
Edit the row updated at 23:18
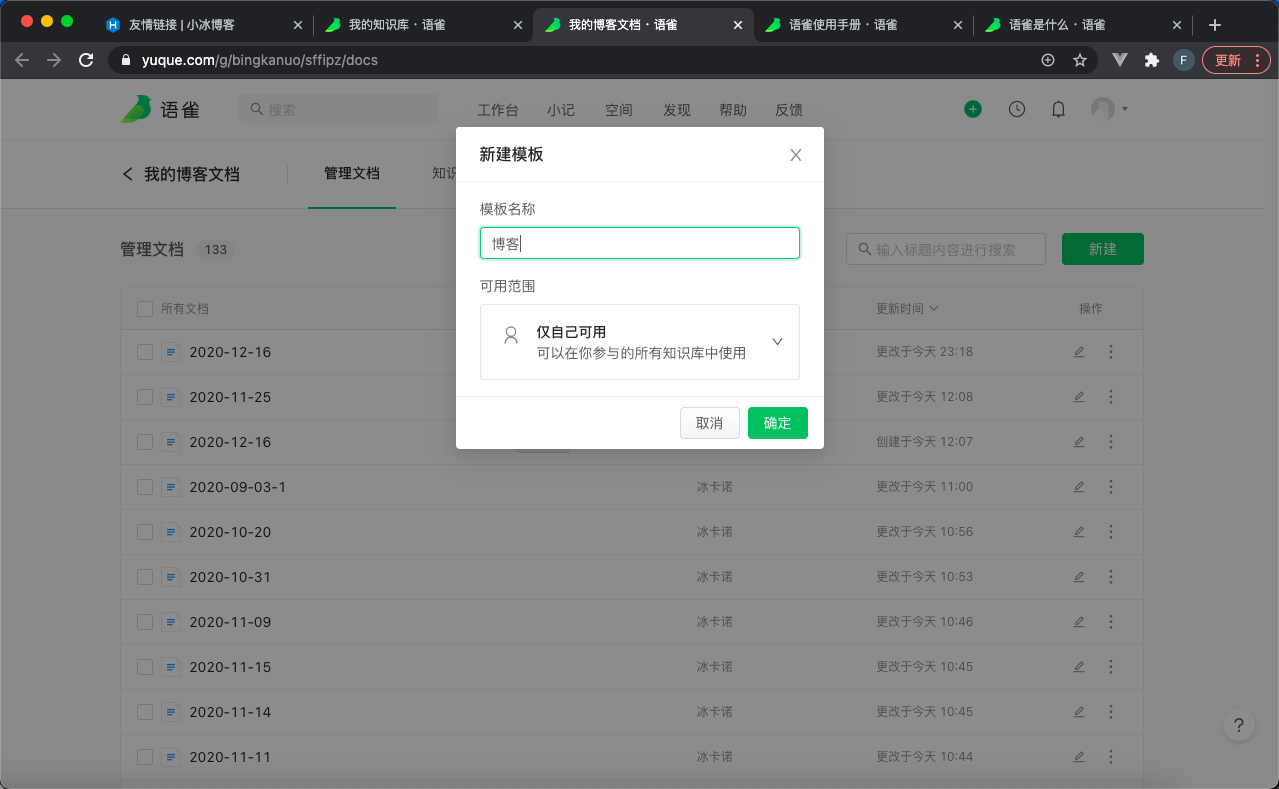[1079, 352]
